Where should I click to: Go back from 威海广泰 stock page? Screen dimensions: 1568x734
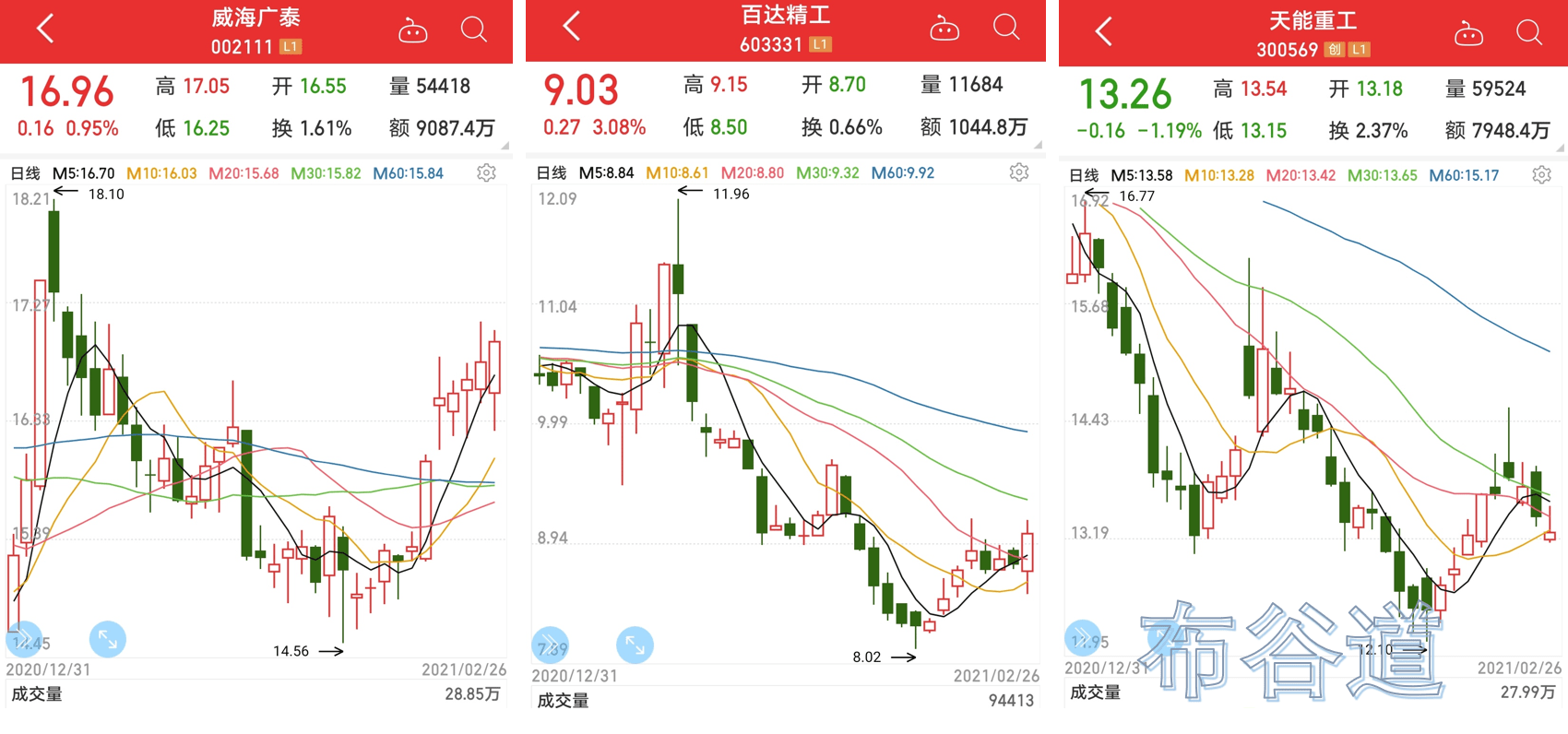(45, 30)
